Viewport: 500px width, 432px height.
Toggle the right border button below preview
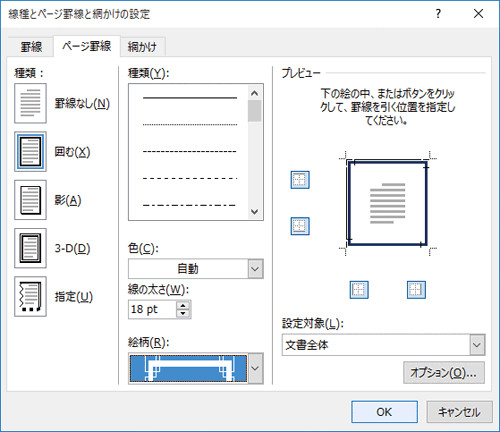(x=416, y=290)
